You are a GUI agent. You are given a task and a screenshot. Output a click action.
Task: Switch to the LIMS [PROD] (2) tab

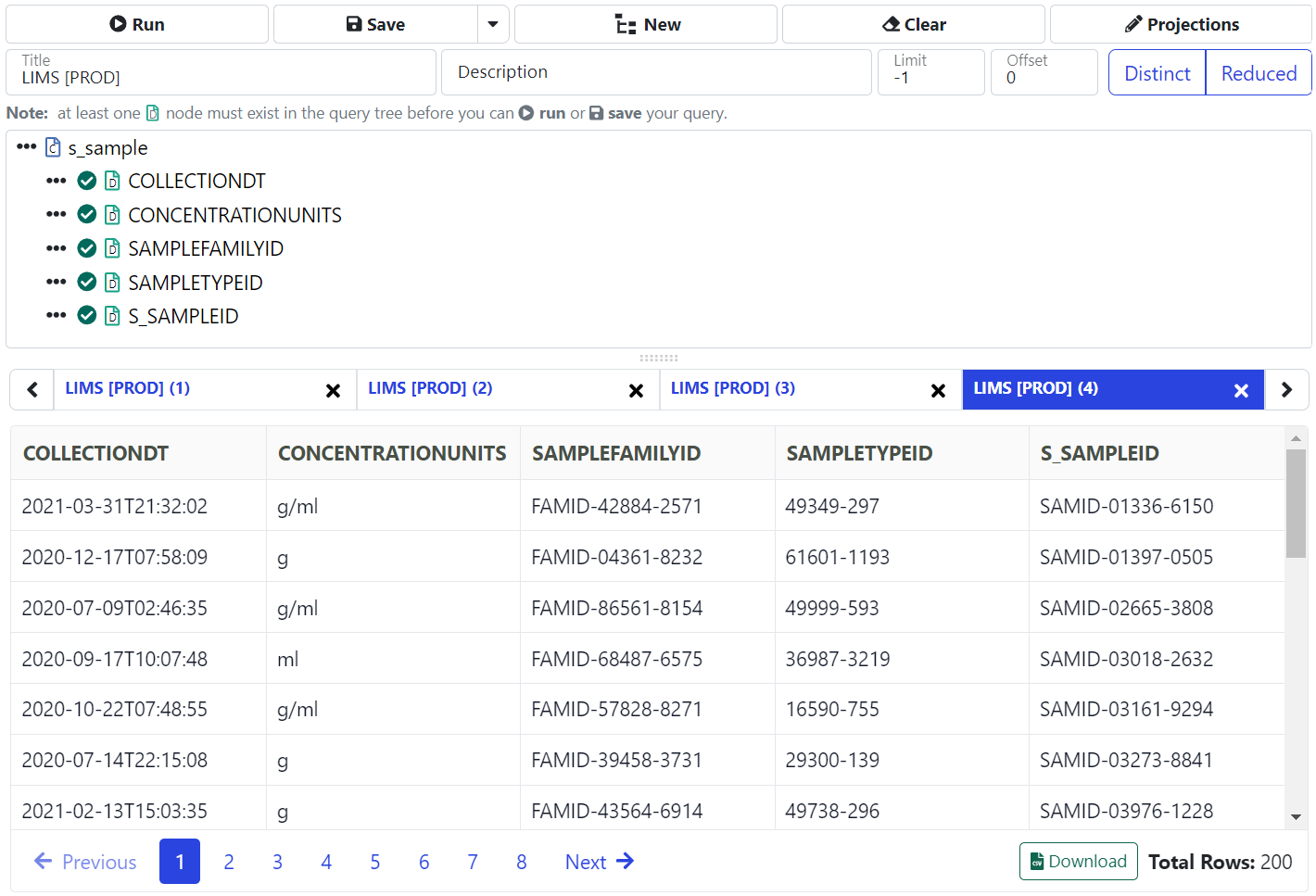[x=430, y=388]
